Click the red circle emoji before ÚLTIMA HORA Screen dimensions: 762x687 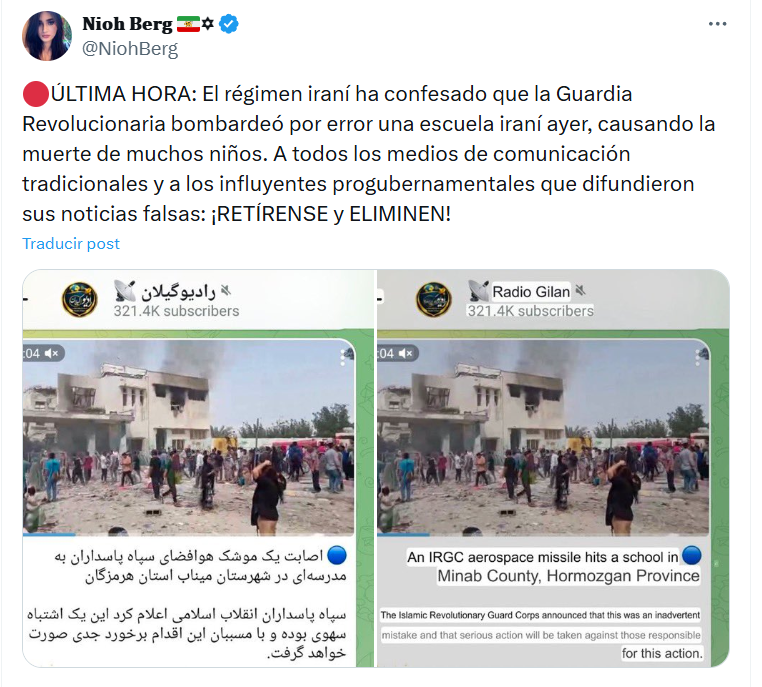pos(35,94)
